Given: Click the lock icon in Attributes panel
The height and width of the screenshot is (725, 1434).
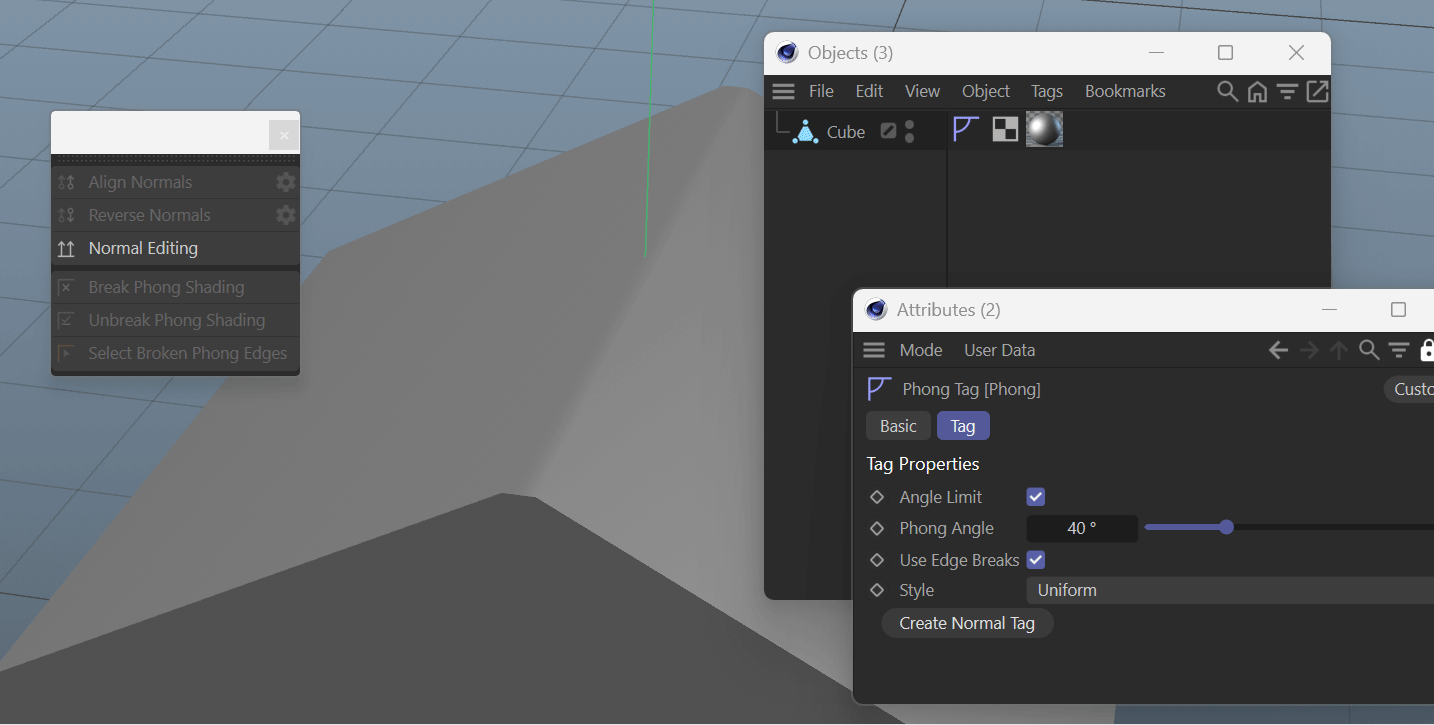Looking at the screenshot, I should coord(1426,350).
